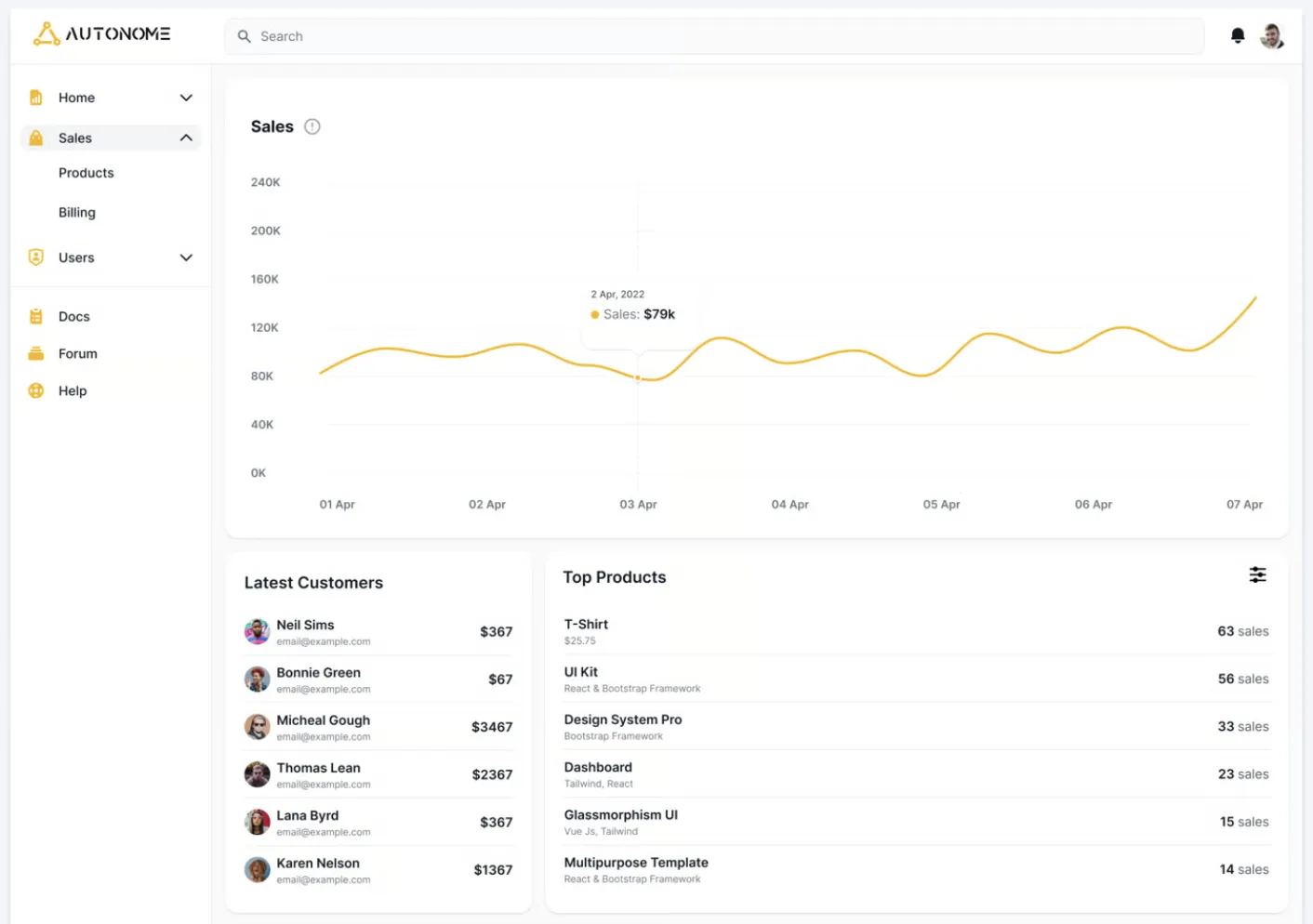This screenshot has height=924, width=1313.
Task: Click the $1367 amount
Action: [493, 870]
